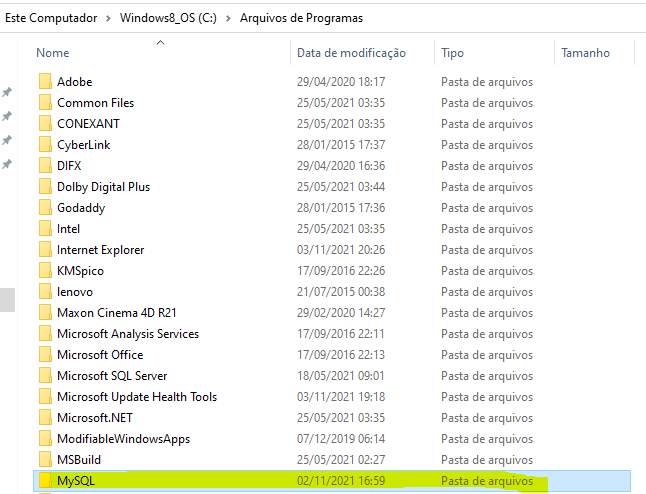Click date 25/05/2021 02:27 in MSBuild row
The width and height of the screenshot is (646, 494).
[x=341, y=460]
